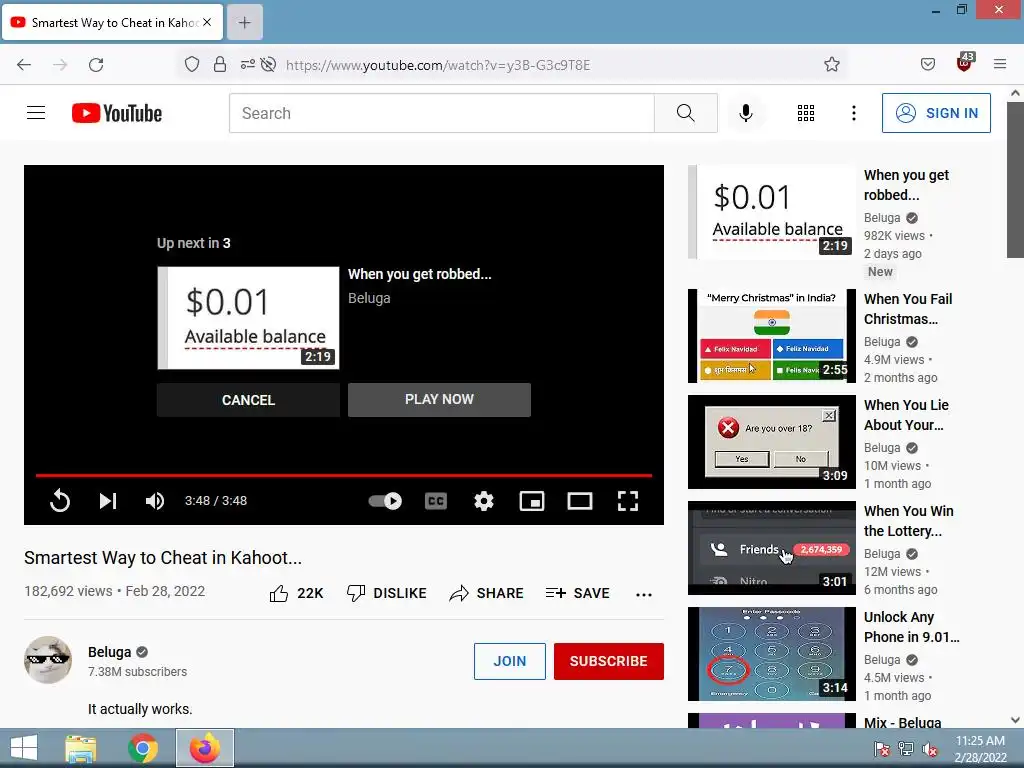Skip to the next video

108,501
